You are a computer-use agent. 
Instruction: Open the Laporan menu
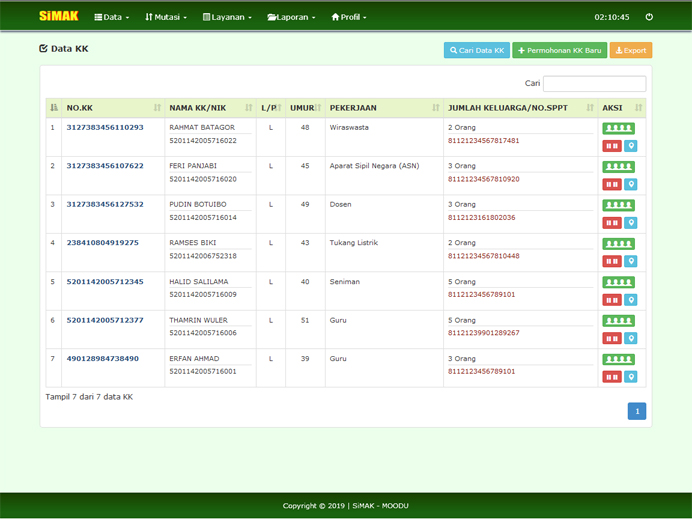coord(291,17)
